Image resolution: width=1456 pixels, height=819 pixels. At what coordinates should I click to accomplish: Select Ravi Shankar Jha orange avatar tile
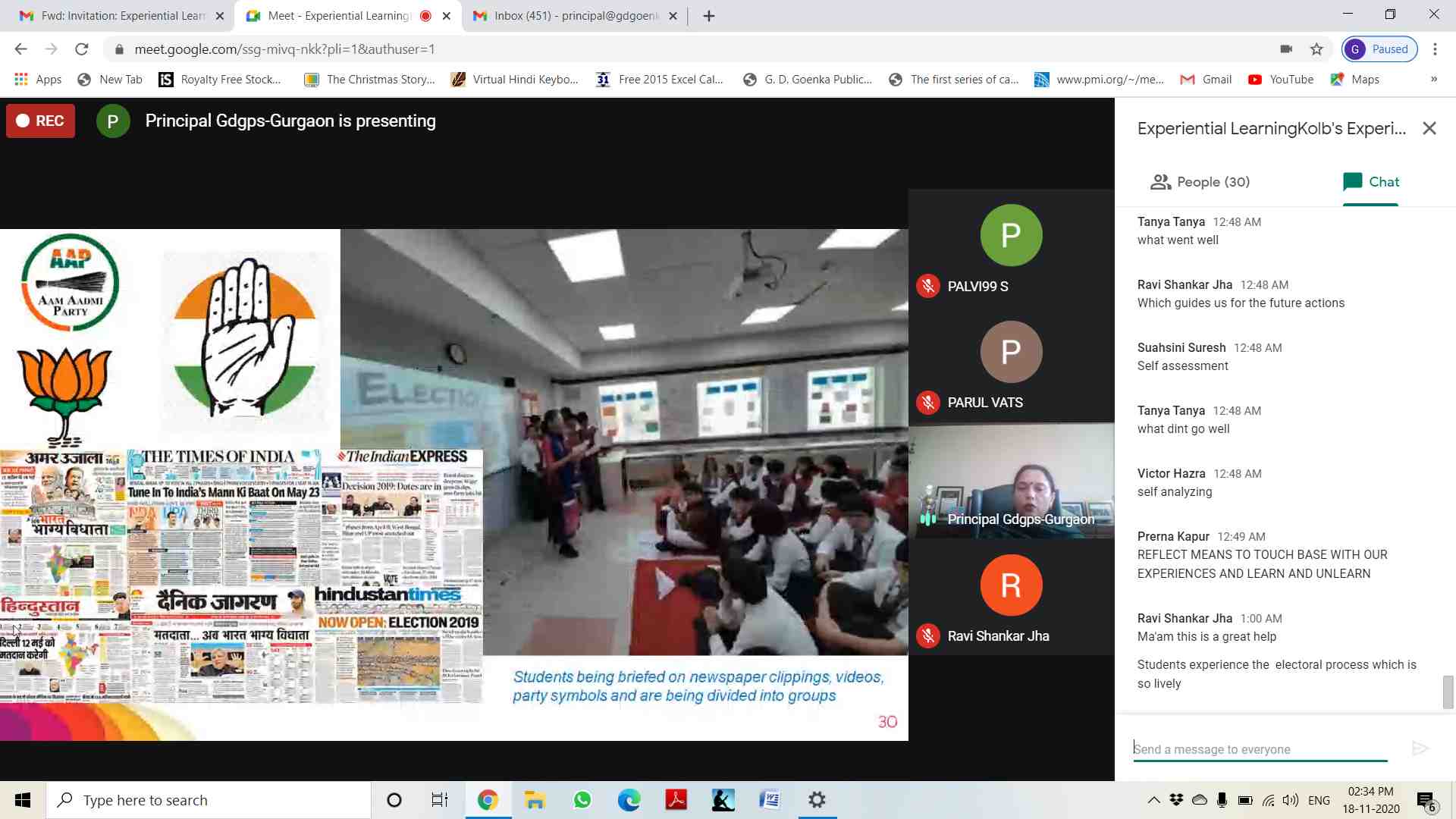coord(1011,585)
